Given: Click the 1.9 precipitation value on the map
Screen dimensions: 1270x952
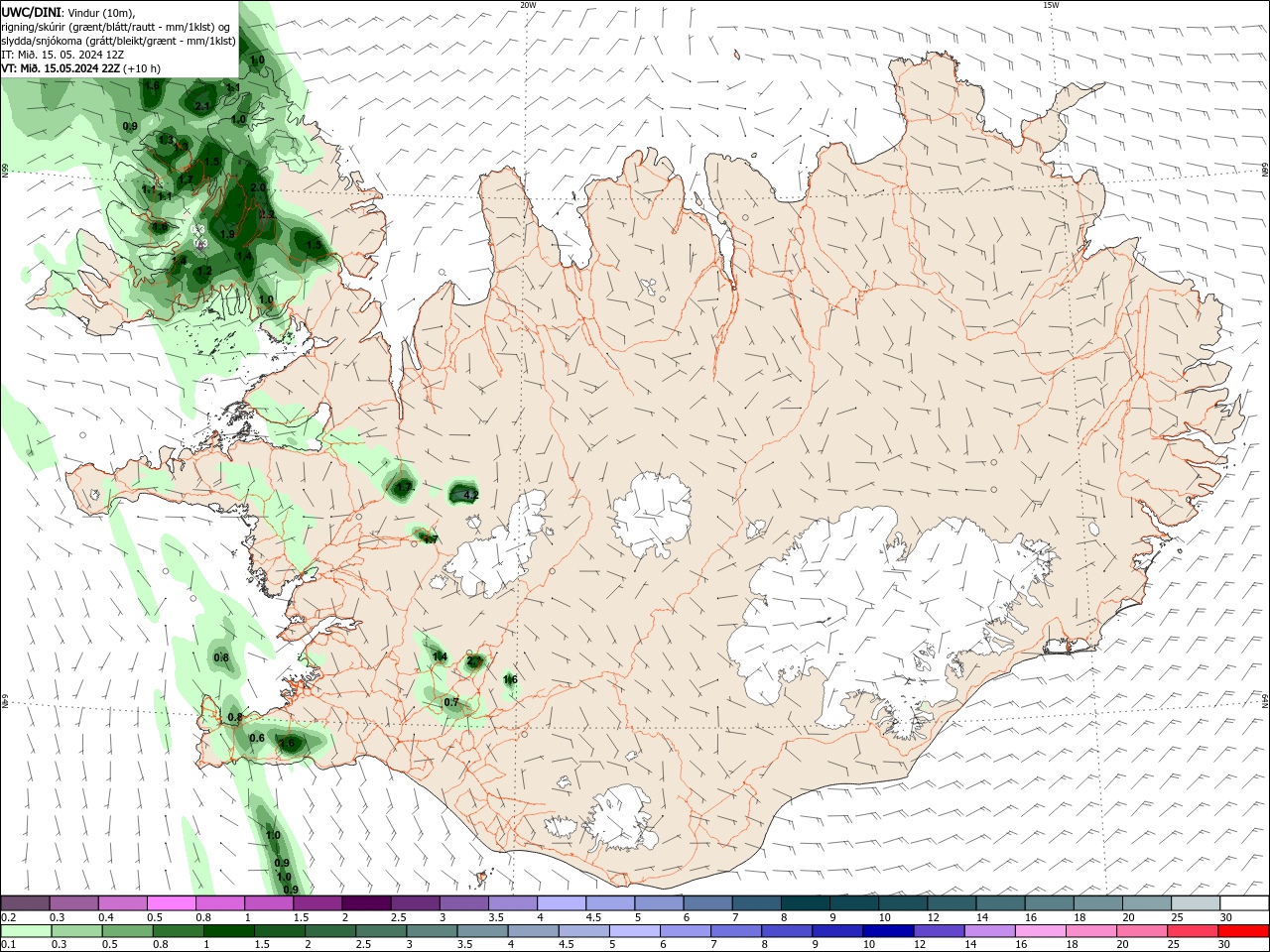Looking at the screenshot, I should click(x=227, y=234).
